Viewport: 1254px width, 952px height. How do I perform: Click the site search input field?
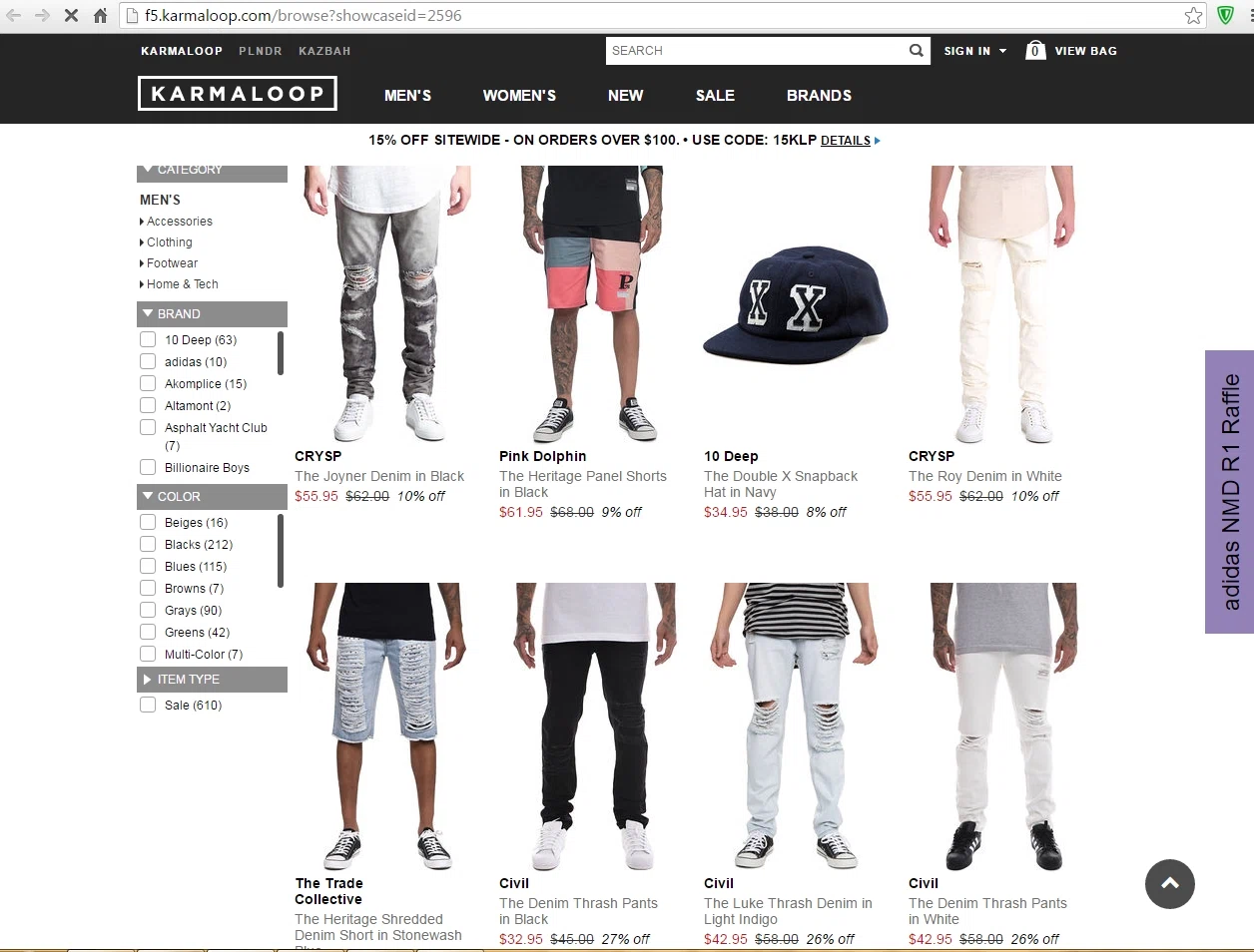click(755, 51)
